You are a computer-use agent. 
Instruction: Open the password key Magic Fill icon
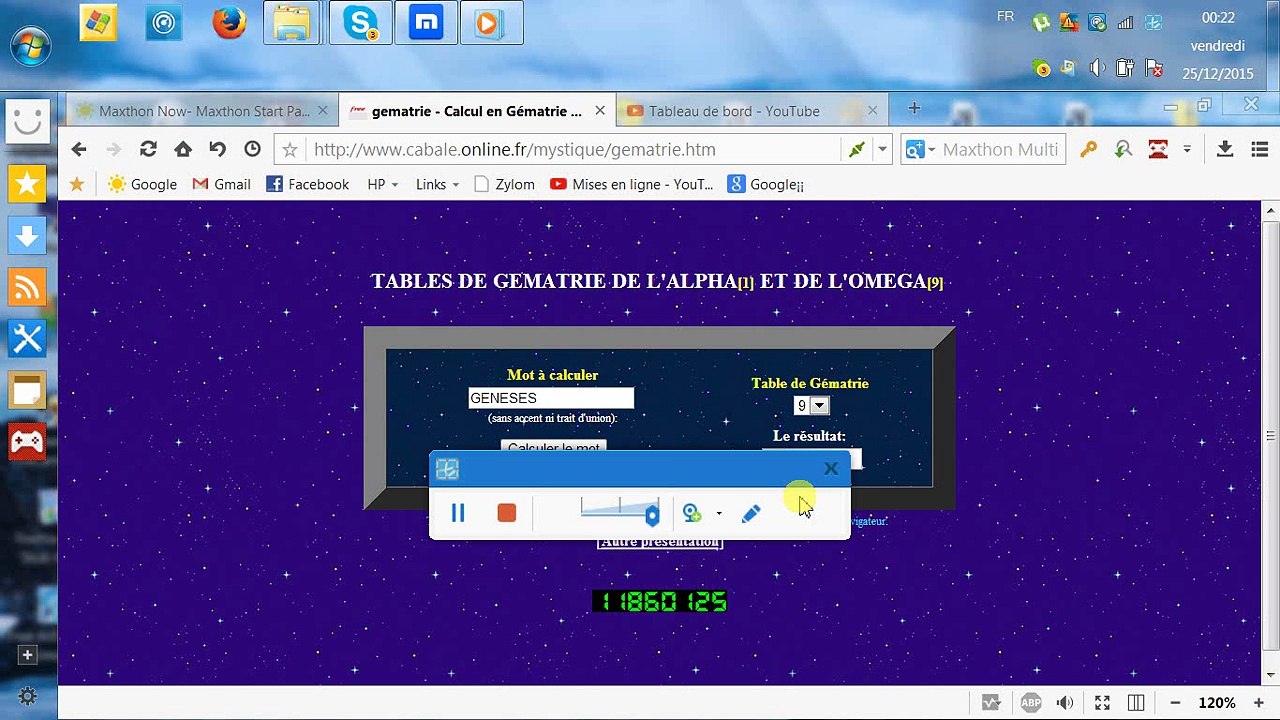click(1088, 149)
